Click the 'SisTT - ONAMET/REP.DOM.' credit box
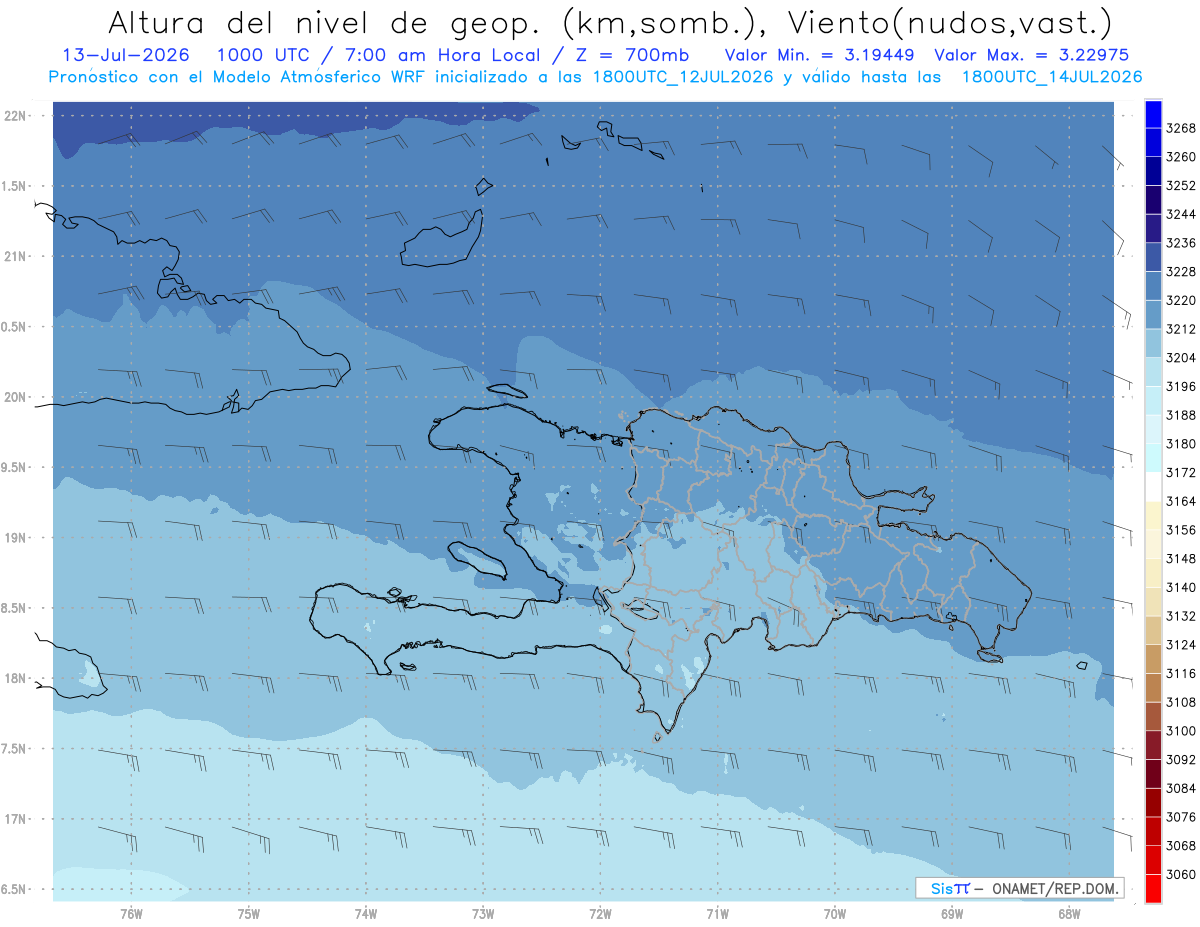This screenshot has height=927, width=1200. pos(1020,888)
